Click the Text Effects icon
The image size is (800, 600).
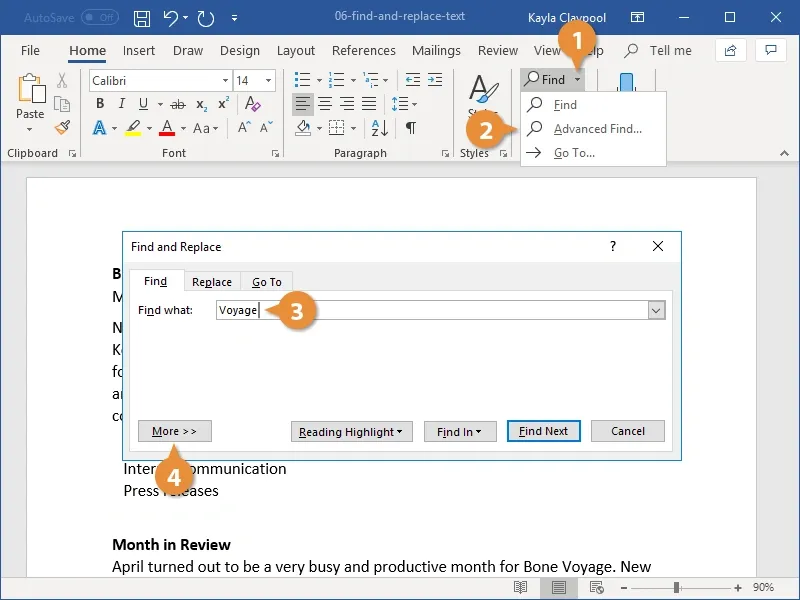point(99,128)
